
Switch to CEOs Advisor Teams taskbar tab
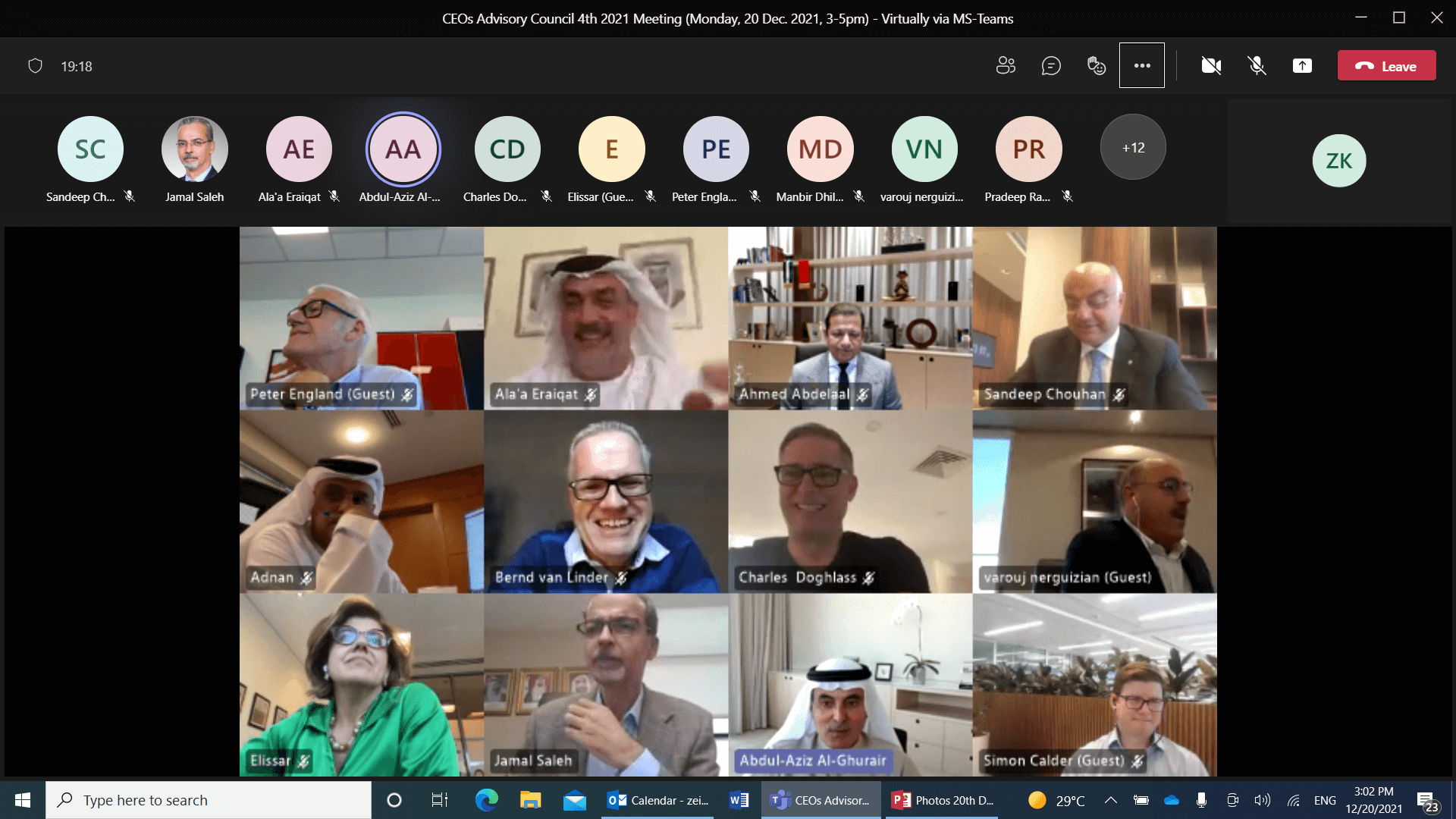coord(821,800)
